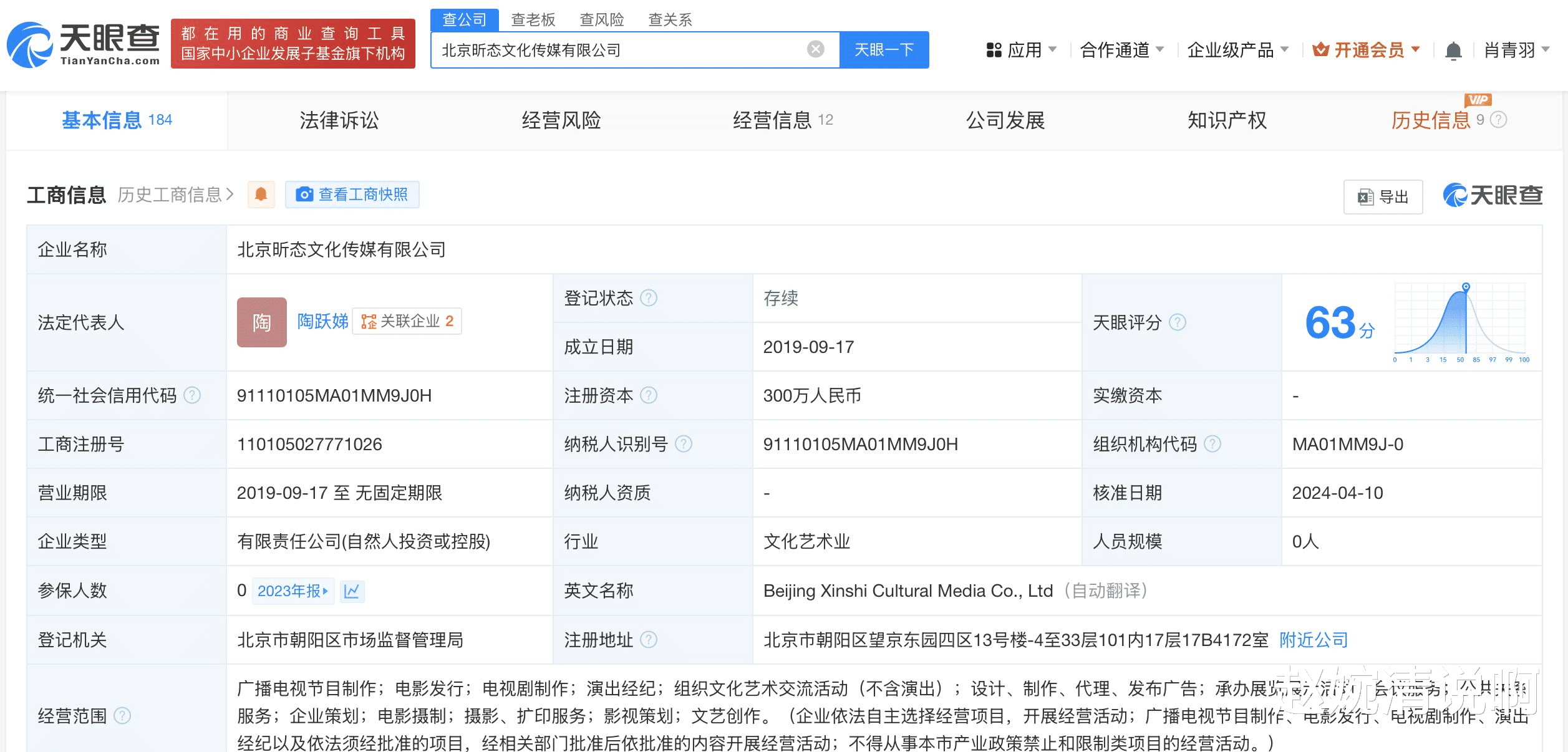Click the 导出 export button

pos(1383,197)
